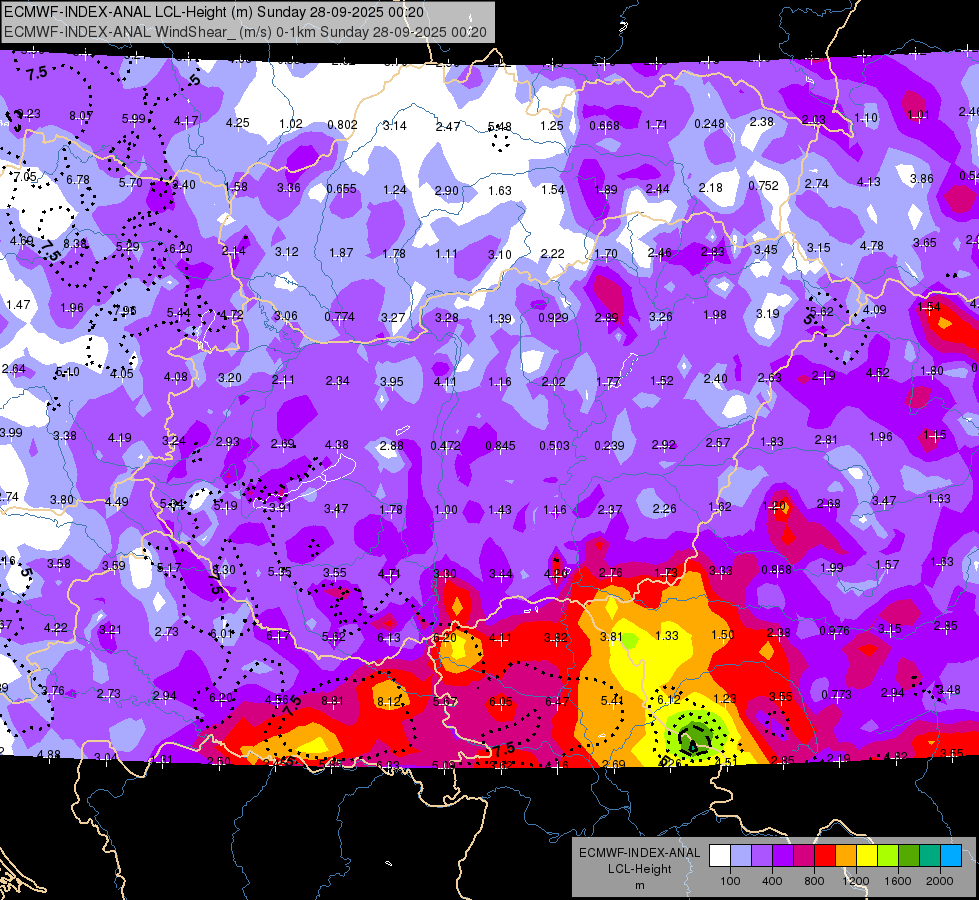Click wind shear value 0.868
Screen dimensions: 979x900
click(777, 570)
